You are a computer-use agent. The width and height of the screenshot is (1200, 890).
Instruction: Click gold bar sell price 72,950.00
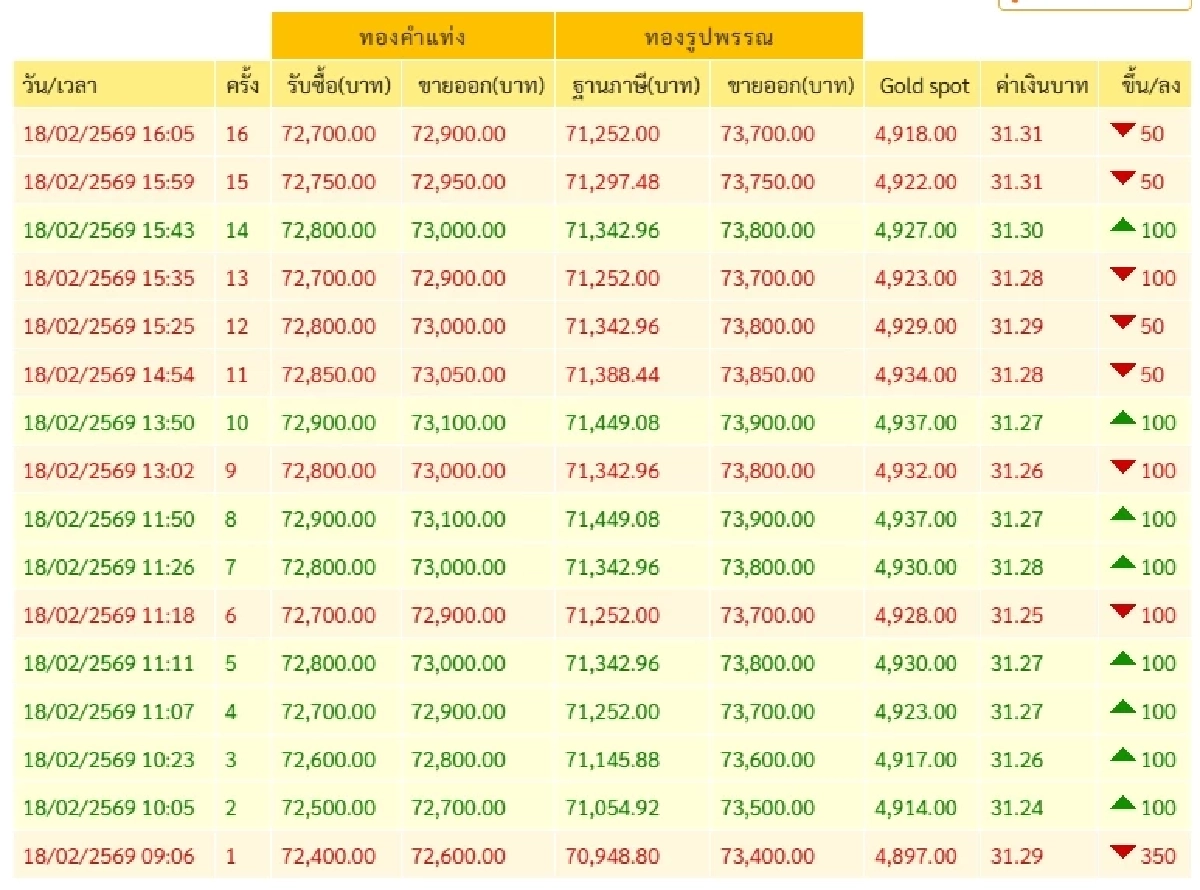pyautogui.click(x=459, y=182)
